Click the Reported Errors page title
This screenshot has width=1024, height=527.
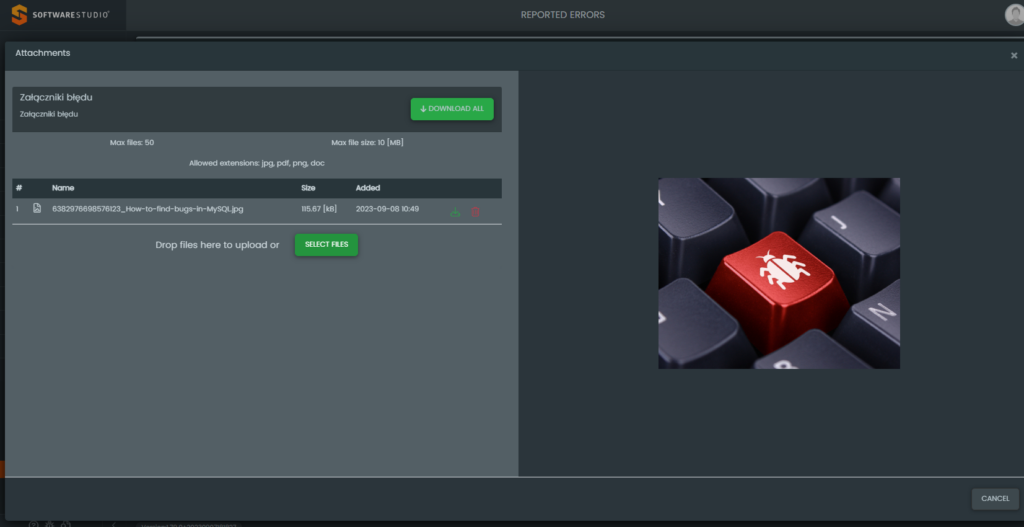pyautogui.click(x=562, y=15)
